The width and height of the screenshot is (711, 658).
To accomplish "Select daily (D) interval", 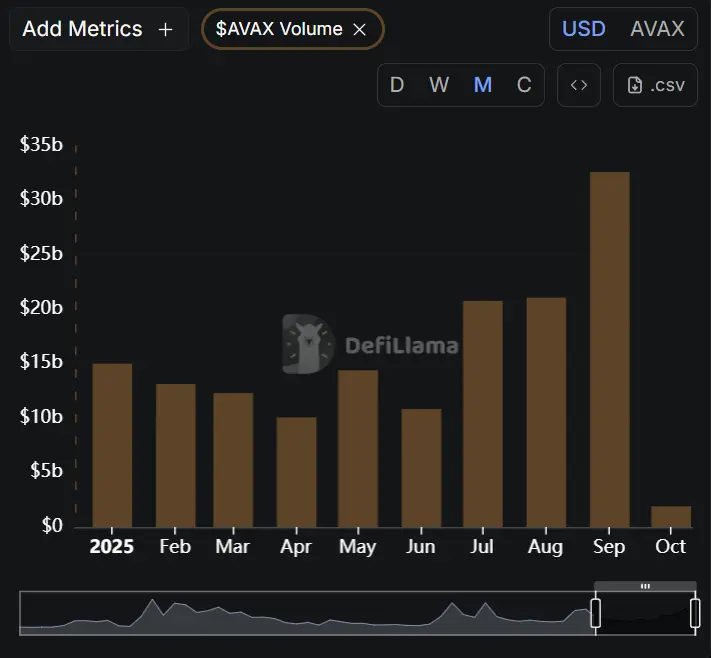I will (397, 85).
